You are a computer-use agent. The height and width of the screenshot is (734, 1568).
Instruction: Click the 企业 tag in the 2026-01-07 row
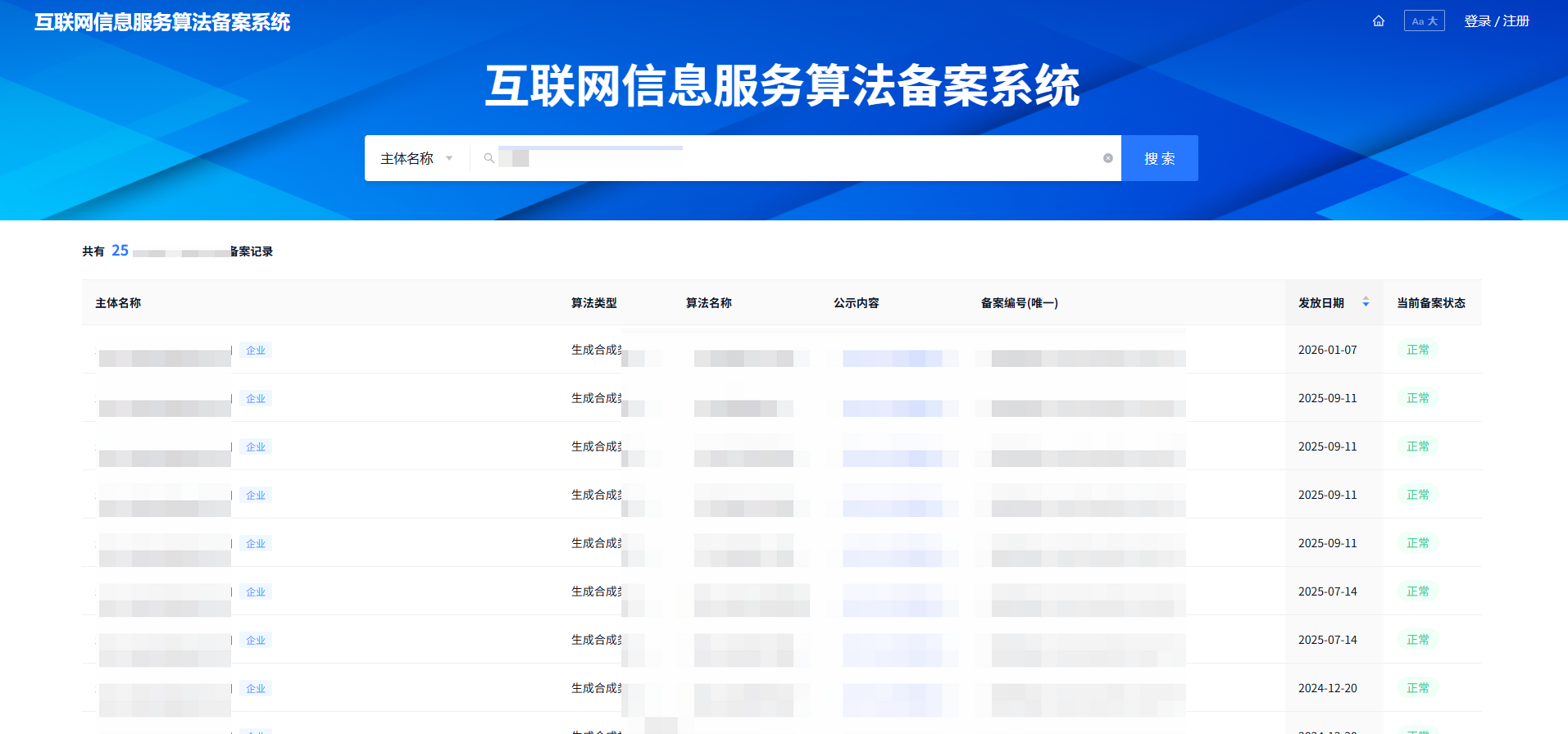256,351
